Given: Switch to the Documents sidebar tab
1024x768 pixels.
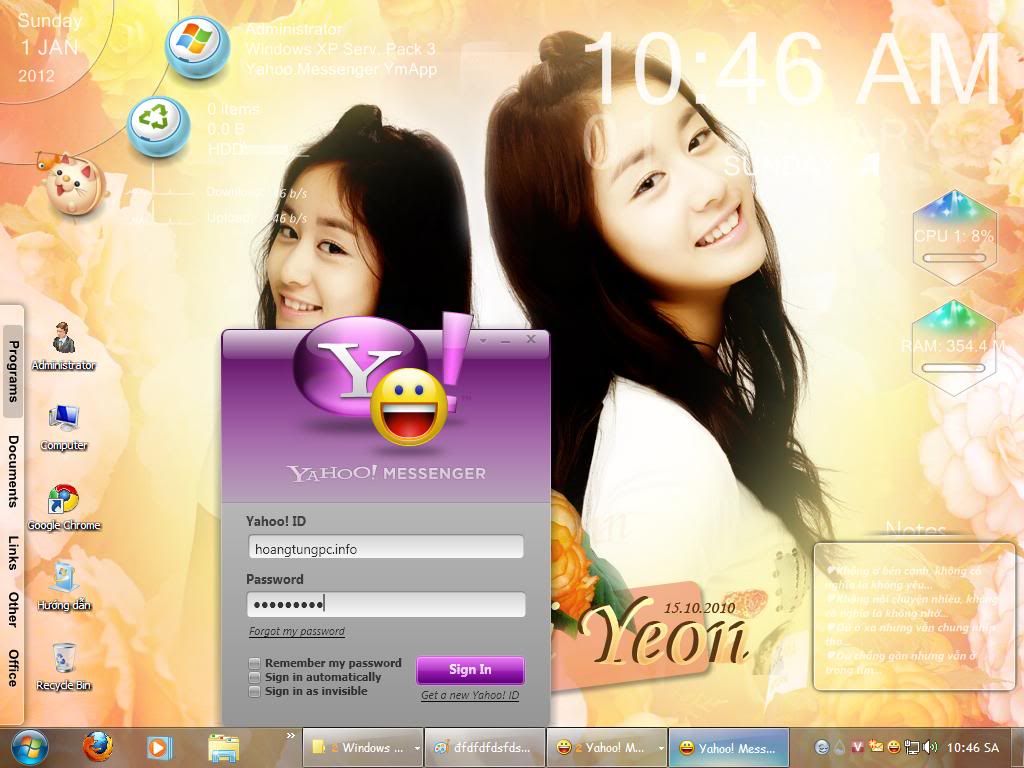Looking at the screenshot, I should click(x=13, y=471).
